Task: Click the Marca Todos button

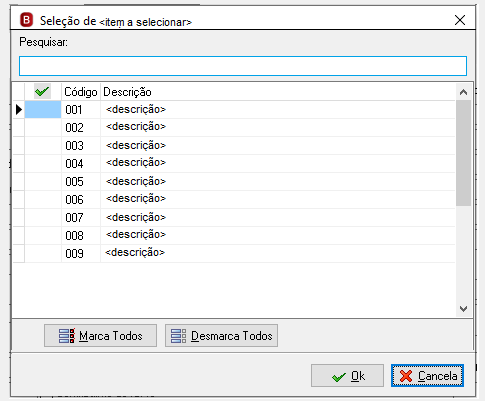Action: [x=100, y=336]
